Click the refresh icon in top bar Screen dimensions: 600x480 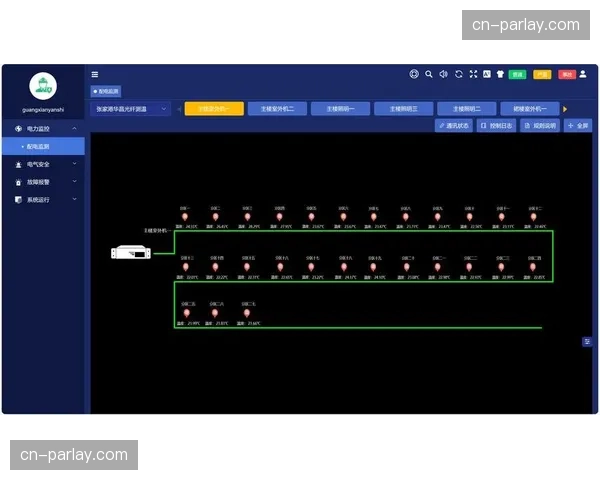[458, 74]
